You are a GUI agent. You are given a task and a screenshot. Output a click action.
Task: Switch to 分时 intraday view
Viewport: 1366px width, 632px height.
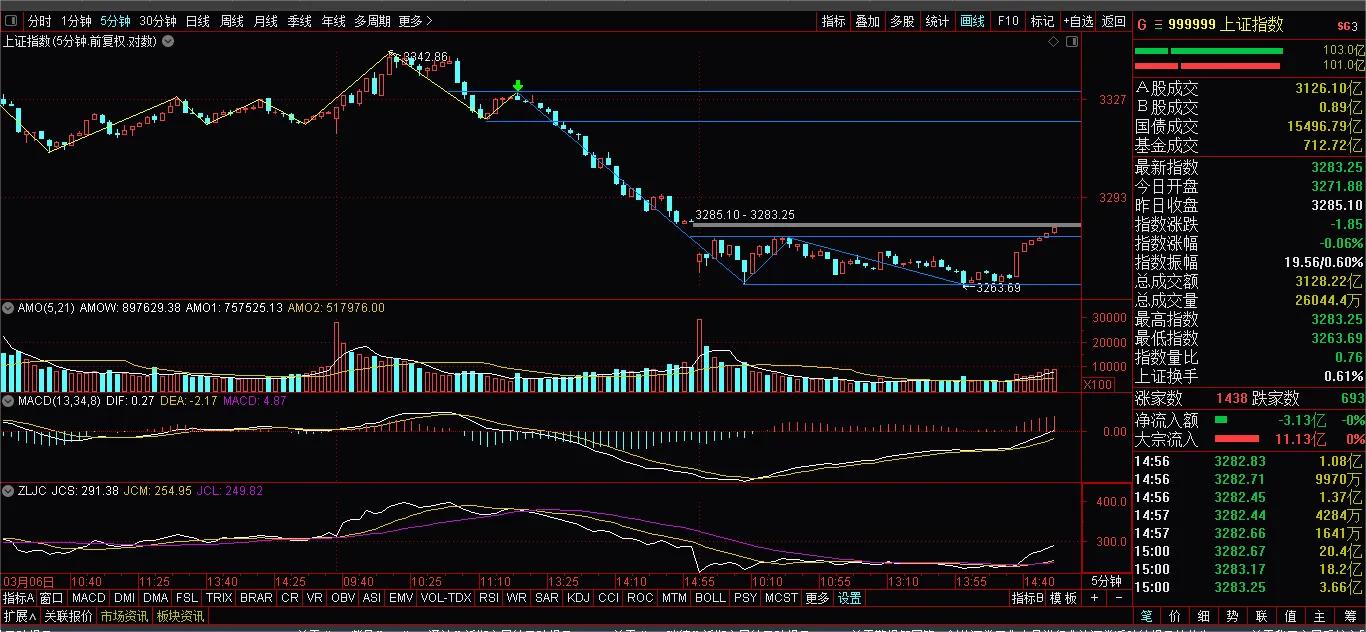[x=39, y=21]
